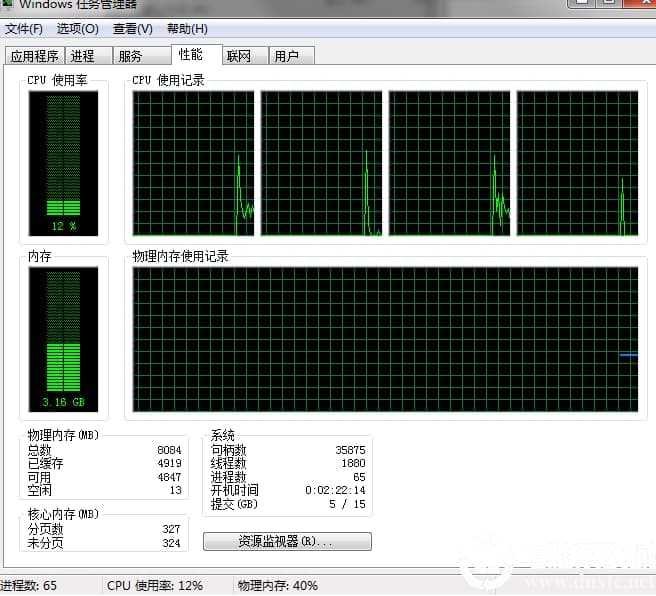Viewport: 656px width, 596px height.
Task: Click the 开机时间 value 0:02:22:14
Action: [335, 491]
